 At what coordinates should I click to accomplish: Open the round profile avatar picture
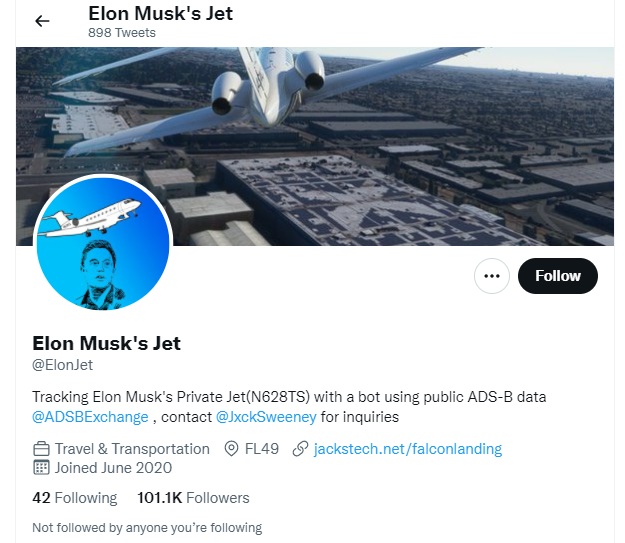point(103,243)
